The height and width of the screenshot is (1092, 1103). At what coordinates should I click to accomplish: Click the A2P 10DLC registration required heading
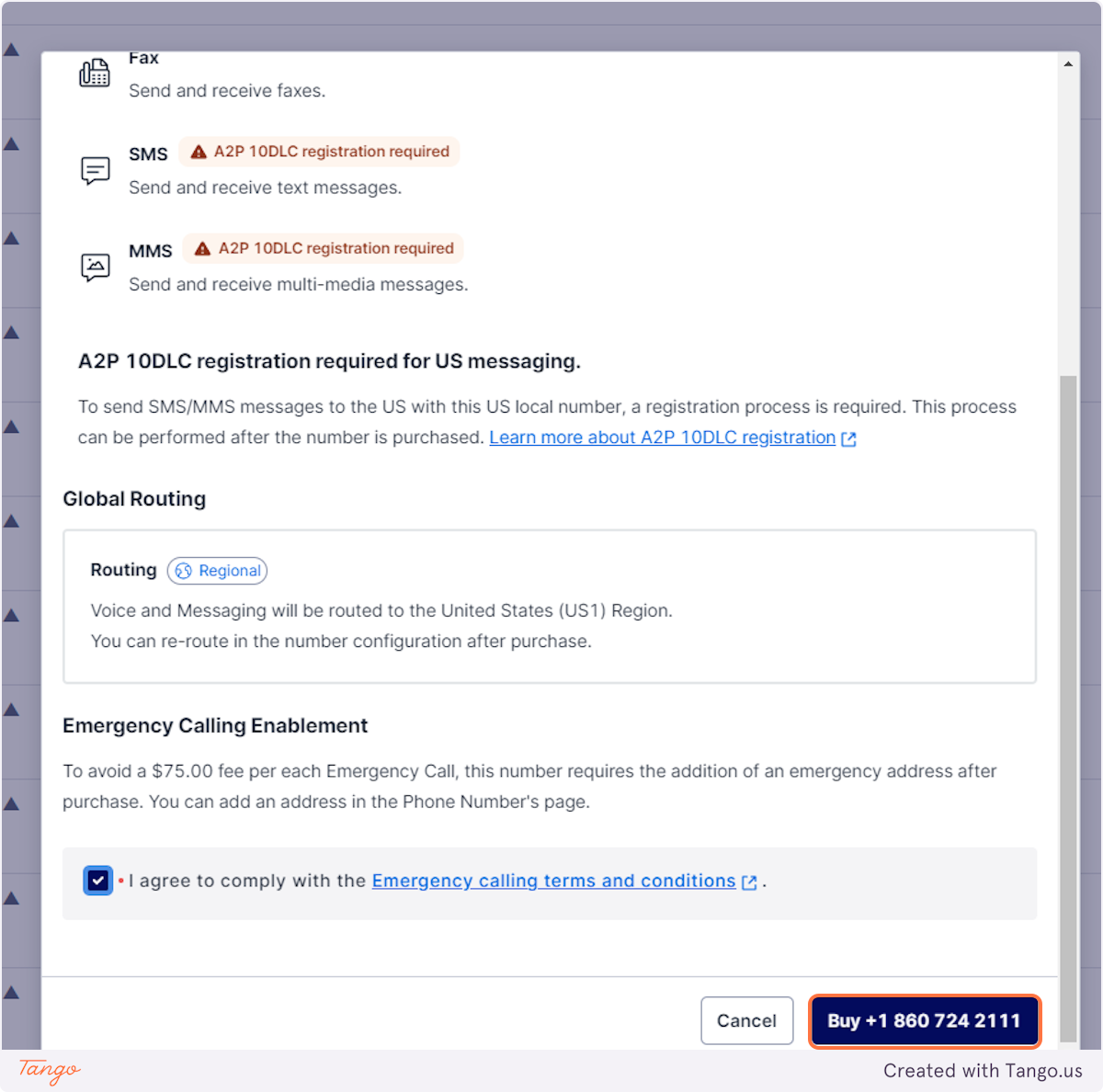pyautogui.click(x=329, y=361)
